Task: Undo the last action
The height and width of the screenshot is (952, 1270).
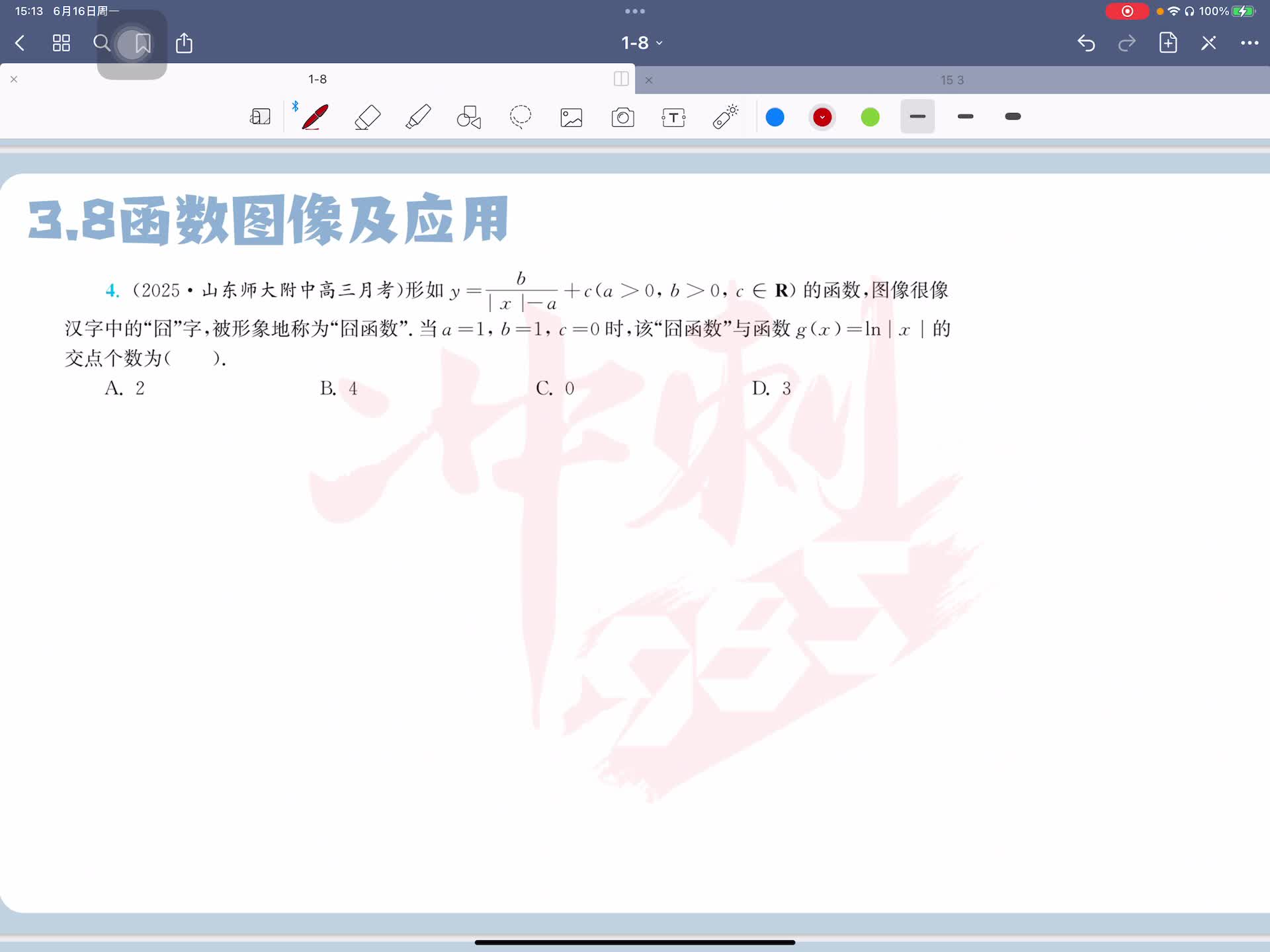Action: (1085, 44)
